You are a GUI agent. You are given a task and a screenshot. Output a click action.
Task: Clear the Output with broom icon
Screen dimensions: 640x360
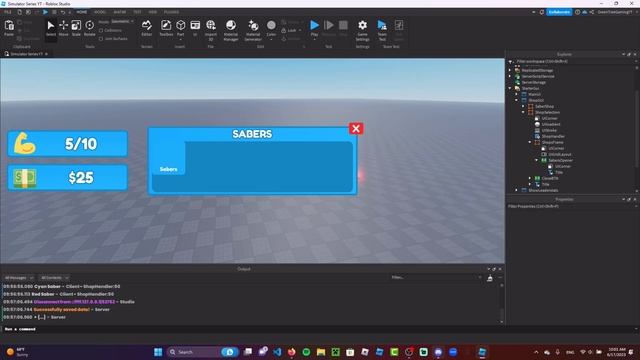click(x=490, y=278)
